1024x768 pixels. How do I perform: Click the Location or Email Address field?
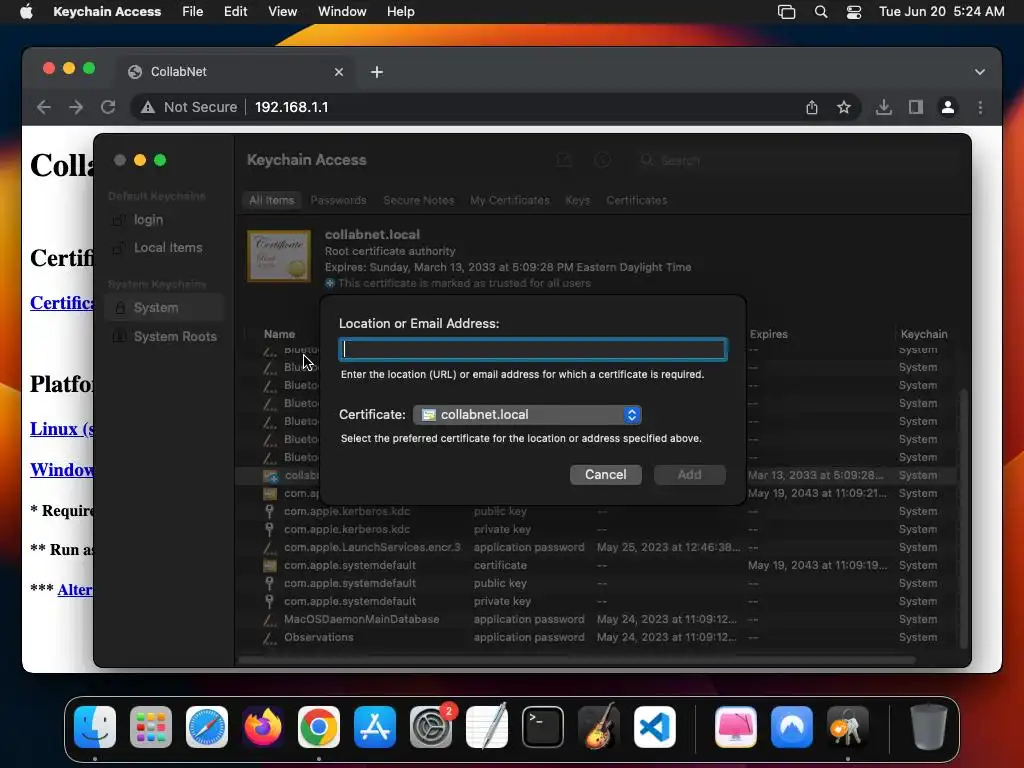click(533, 349)
